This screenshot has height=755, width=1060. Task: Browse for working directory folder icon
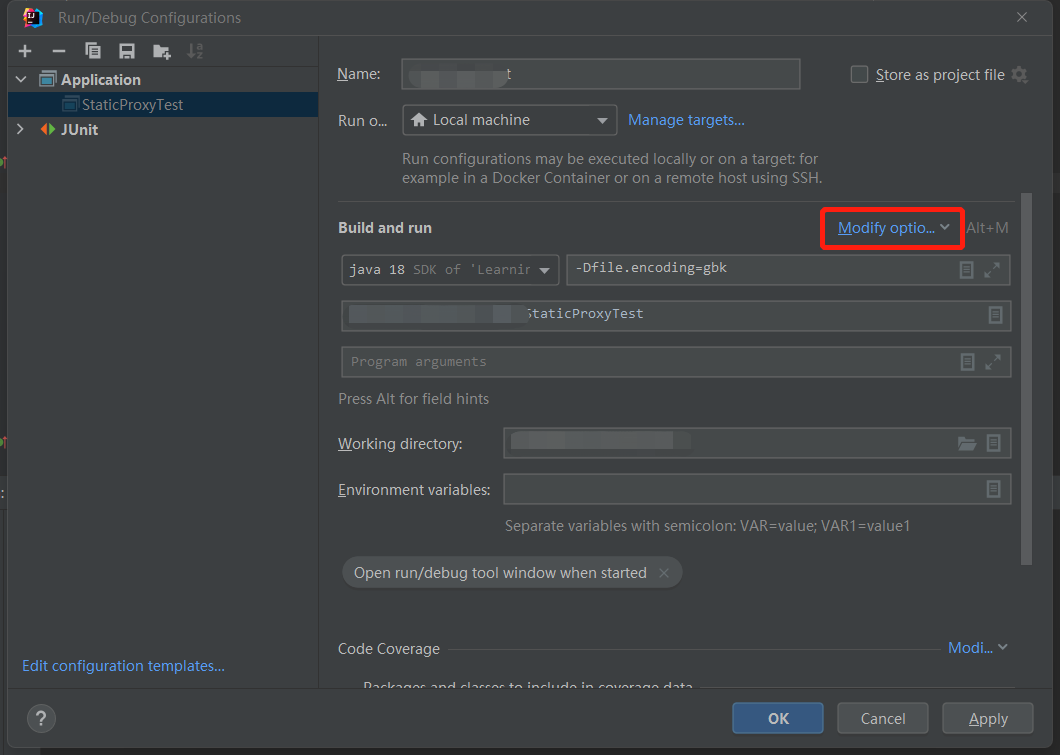(x=967, y=443)
